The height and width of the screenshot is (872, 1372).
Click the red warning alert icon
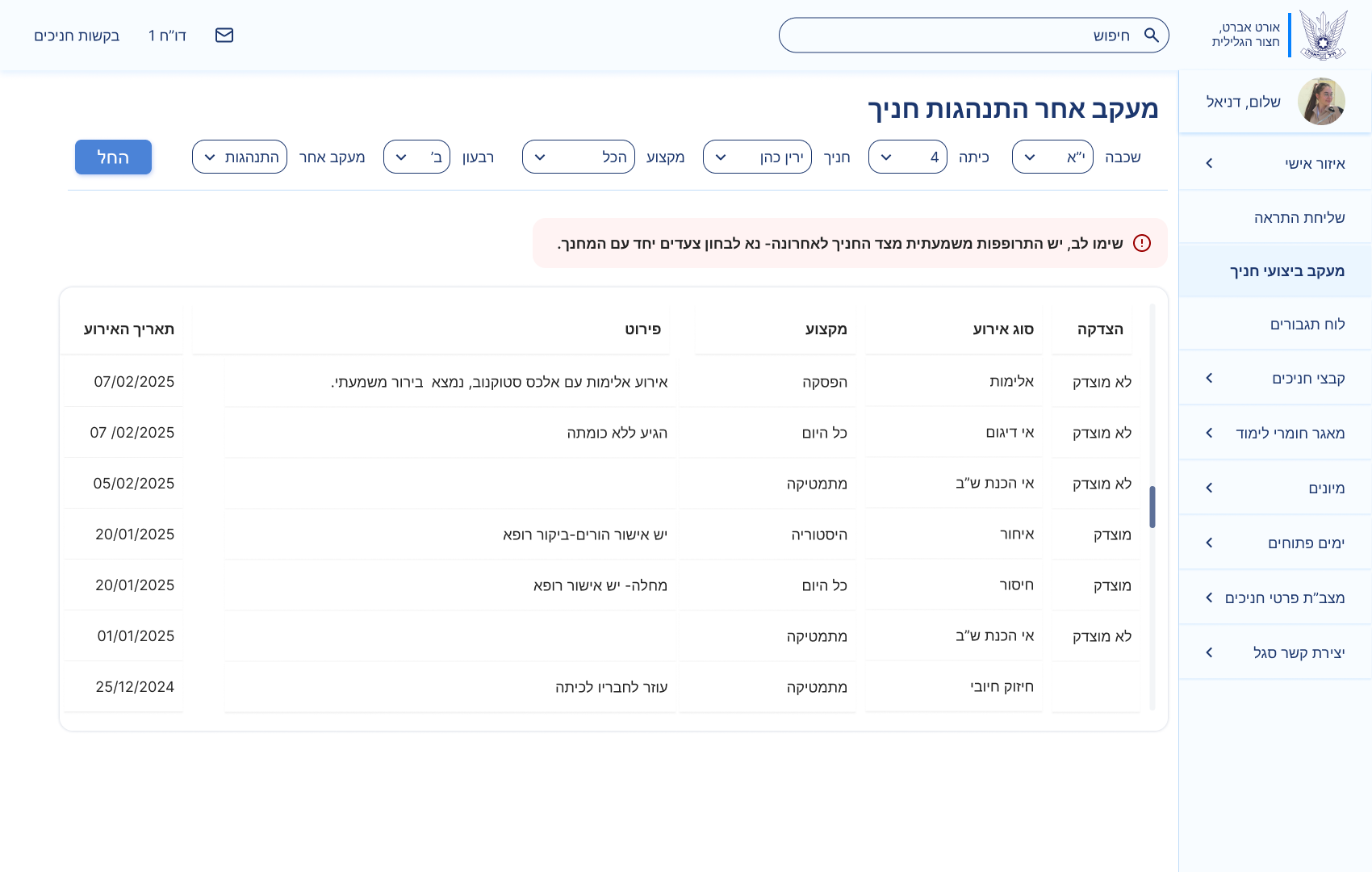[1142, 243]
